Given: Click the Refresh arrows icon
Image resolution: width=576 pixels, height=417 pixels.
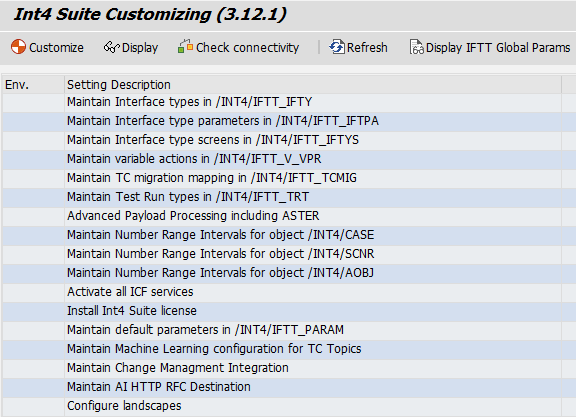Looking at the screenshot, I should click(337, 47).
